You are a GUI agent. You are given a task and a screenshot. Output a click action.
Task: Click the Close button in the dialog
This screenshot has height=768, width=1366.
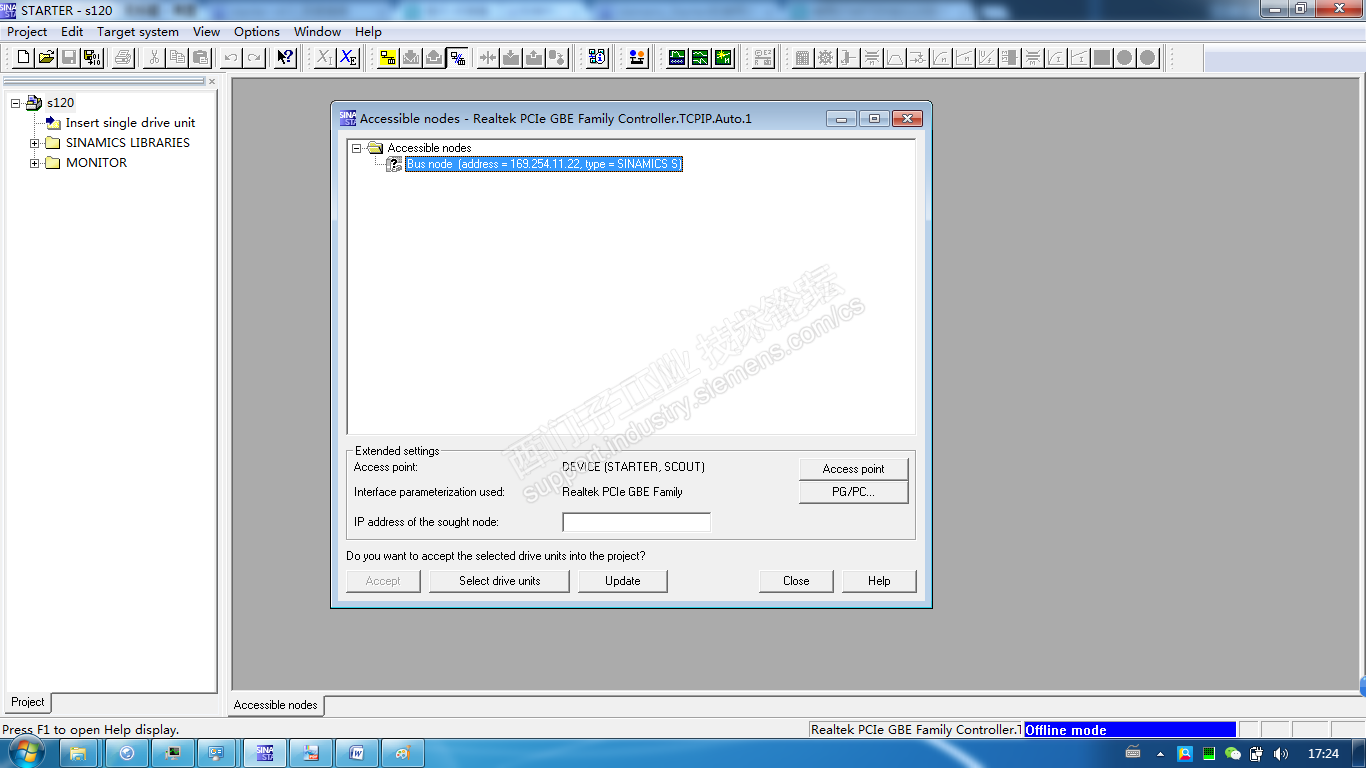pyautogui.click(x=797, y=581)
